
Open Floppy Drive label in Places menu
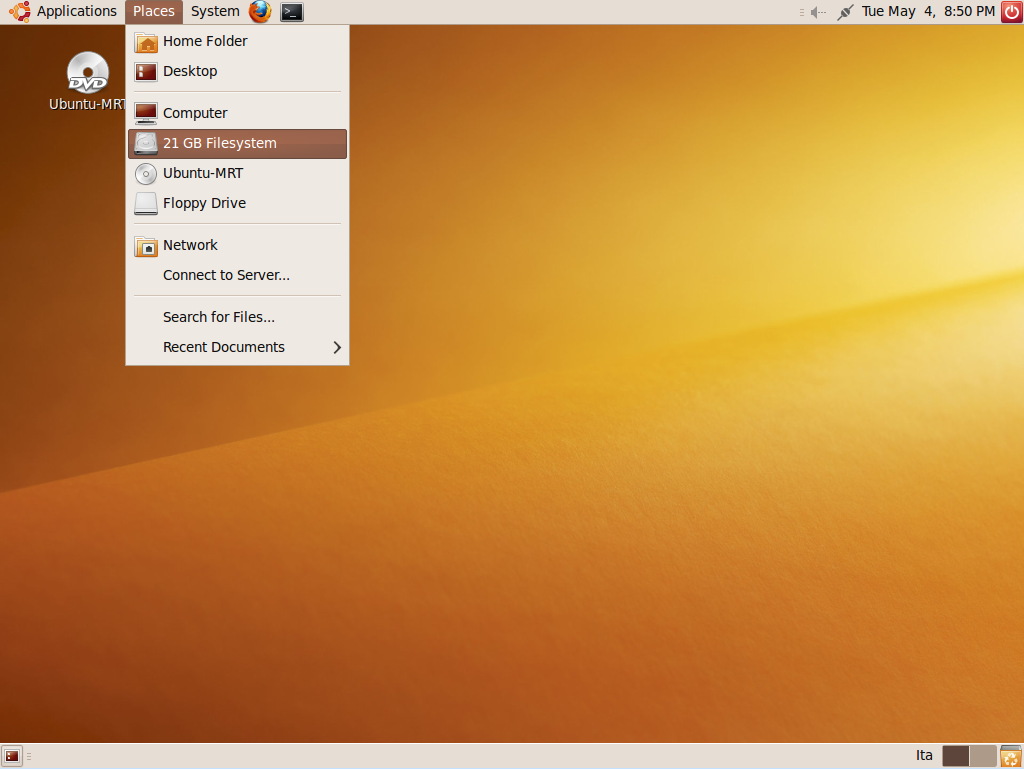coord(204,203)
